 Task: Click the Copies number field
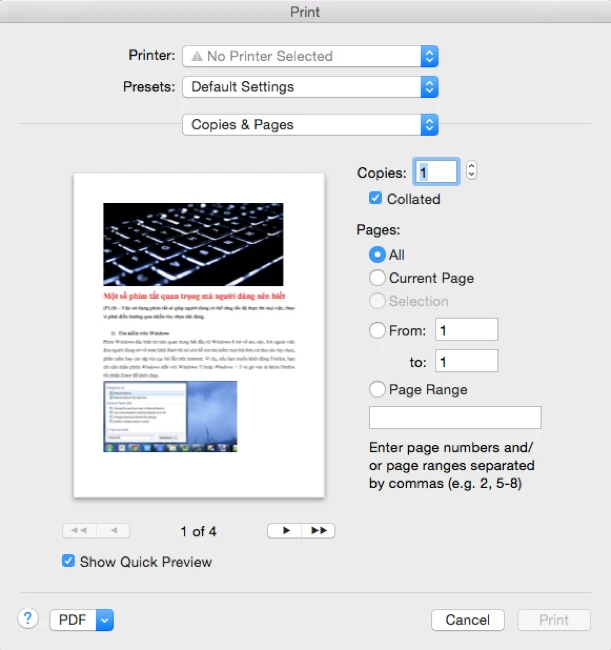437,172
